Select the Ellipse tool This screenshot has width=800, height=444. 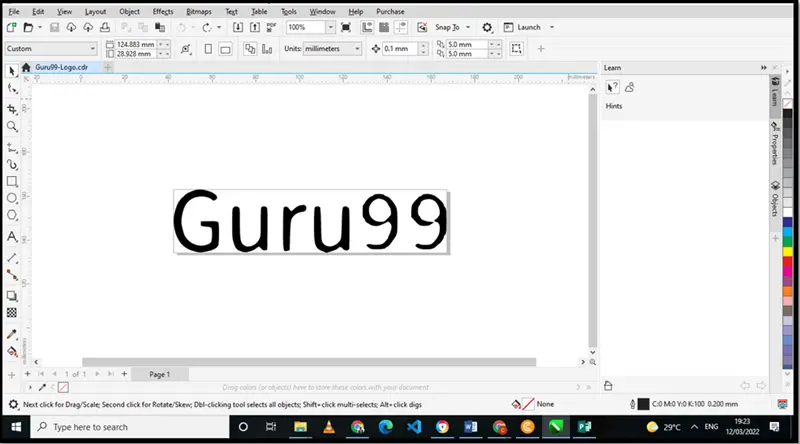click(12, 198)
